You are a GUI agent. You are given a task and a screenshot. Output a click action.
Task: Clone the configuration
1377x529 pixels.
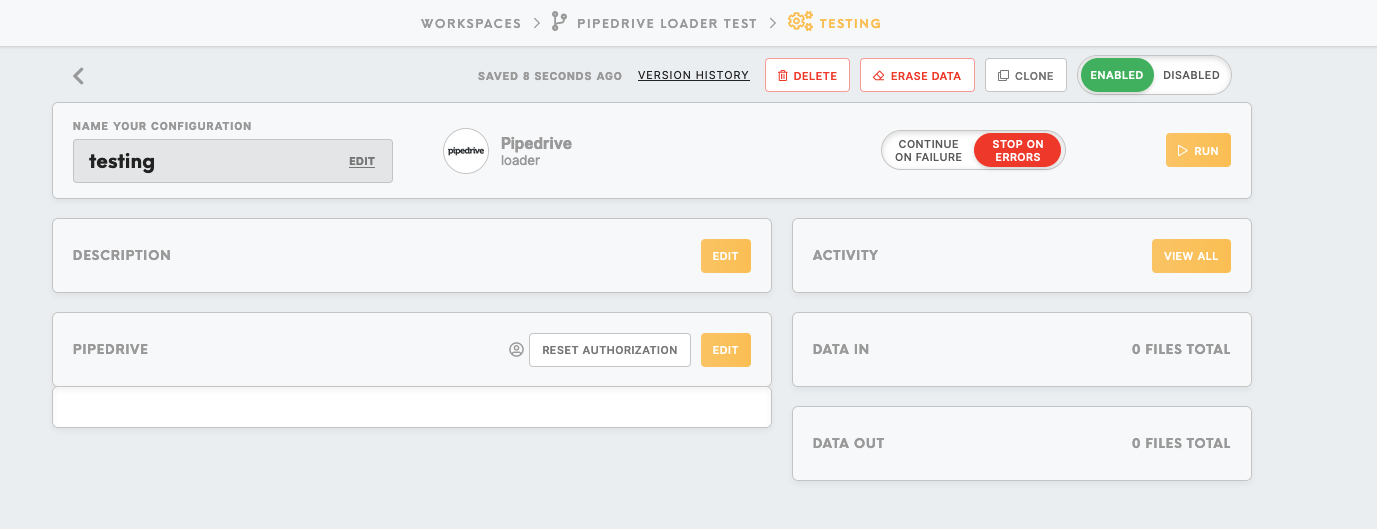tap(1026, 75)
